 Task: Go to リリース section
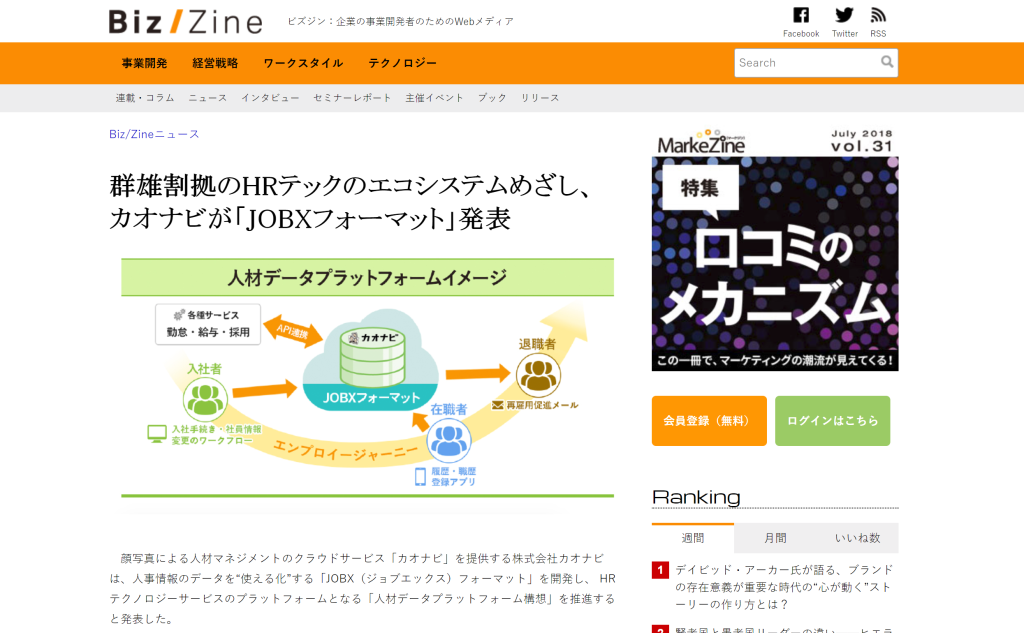(x=539, y=98)
